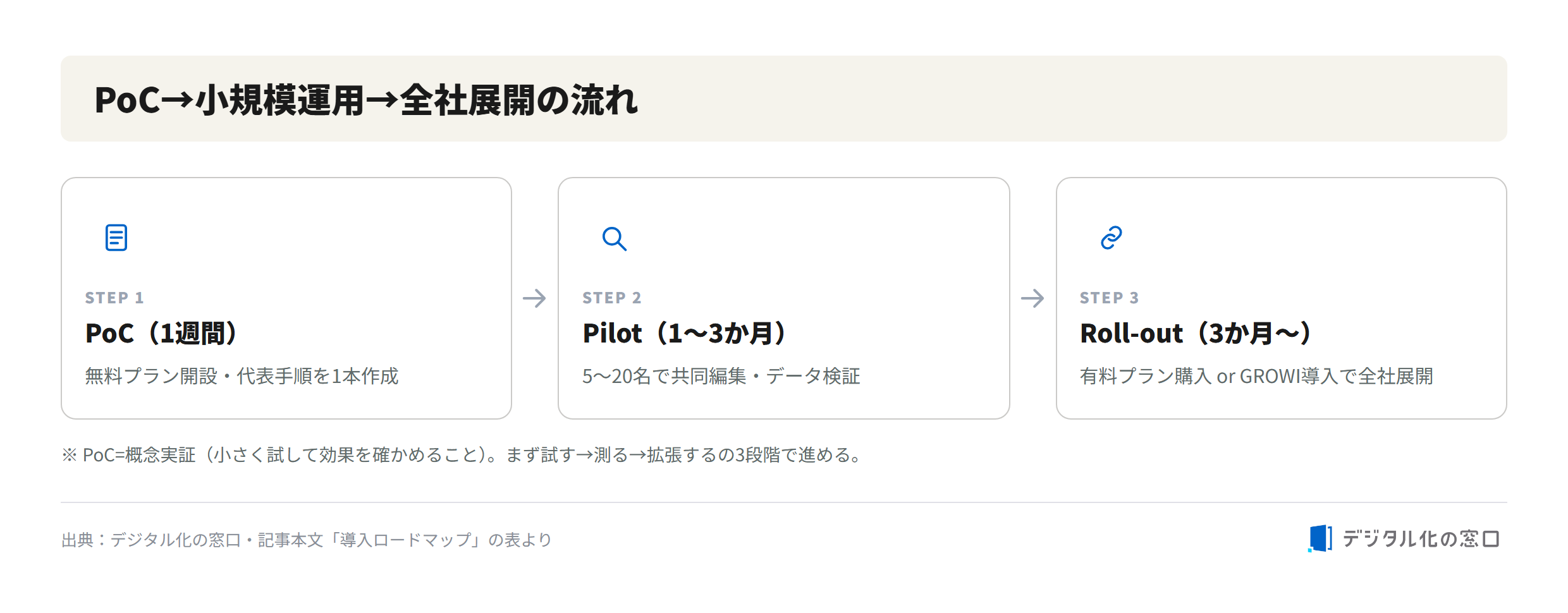Screen dimensions: 1568x613
Task: Click the magnifying glass icon in Step 2
Action: pyautogui.click(x=614, y=239)
